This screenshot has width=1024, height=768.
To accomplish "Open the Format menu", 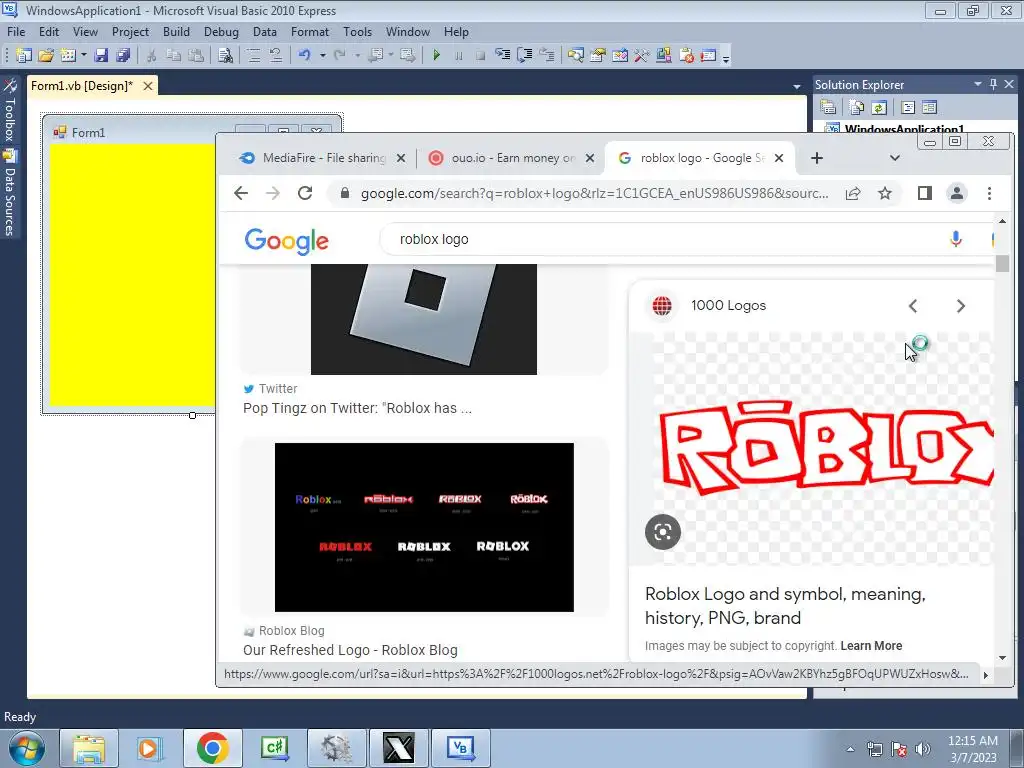I will (310, 32).
